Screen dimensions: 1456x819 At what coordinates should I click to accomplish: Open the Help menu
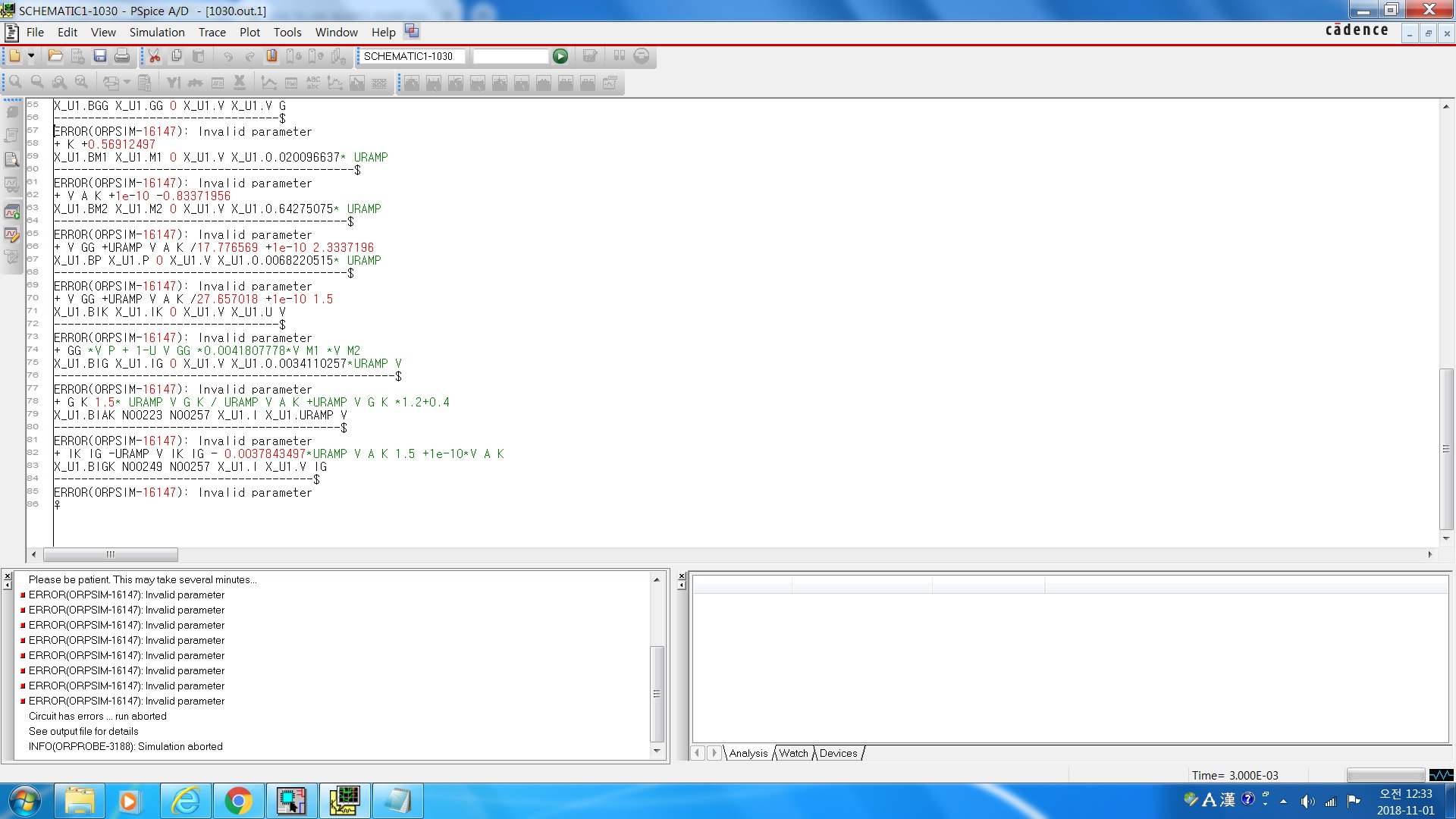tap(384, 32)
